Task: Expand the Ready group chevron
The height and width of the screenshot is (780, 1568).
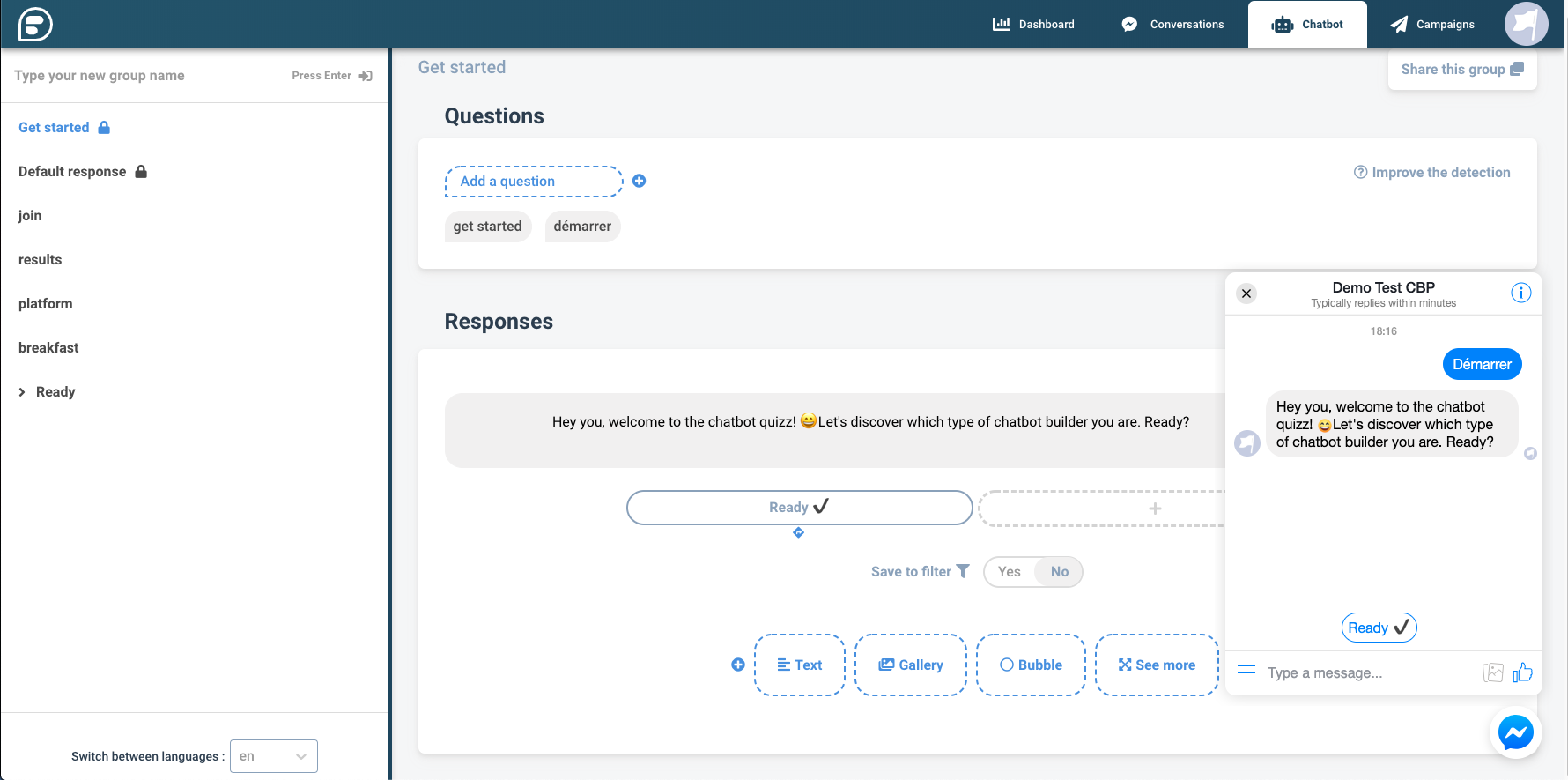Action: point(22,392)
